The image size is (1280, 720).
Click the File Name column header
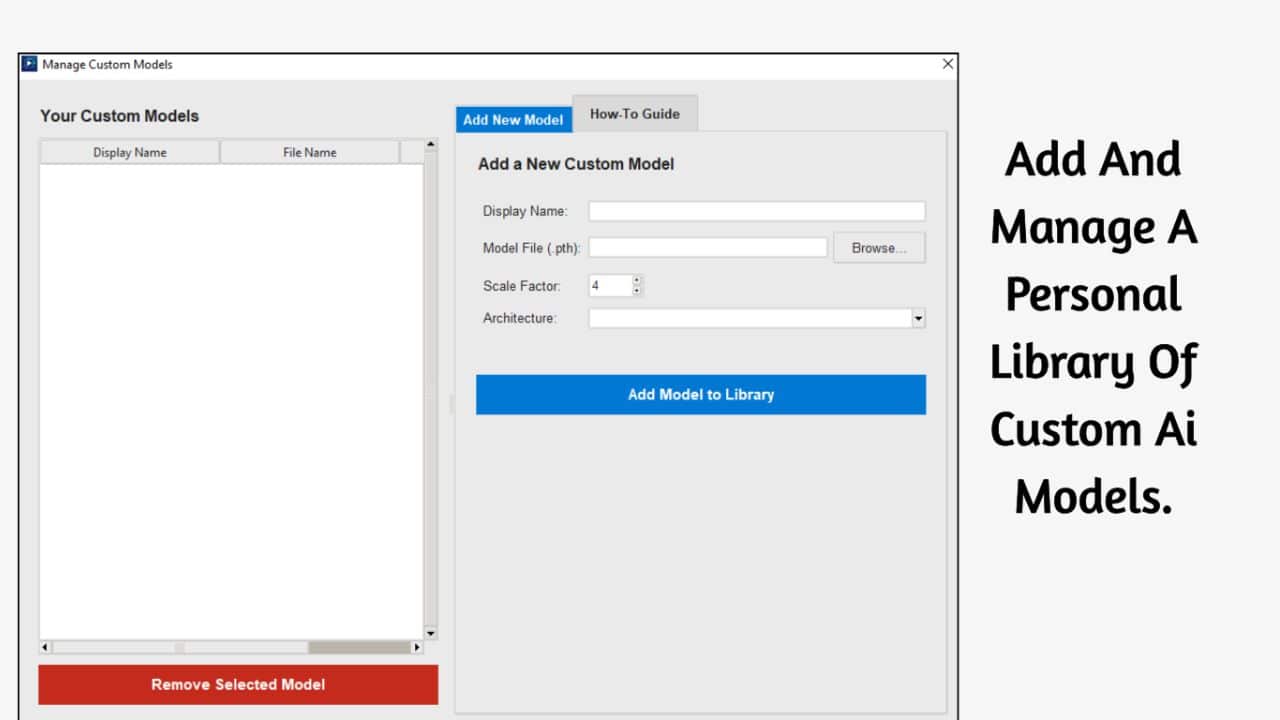coord(309,152)
